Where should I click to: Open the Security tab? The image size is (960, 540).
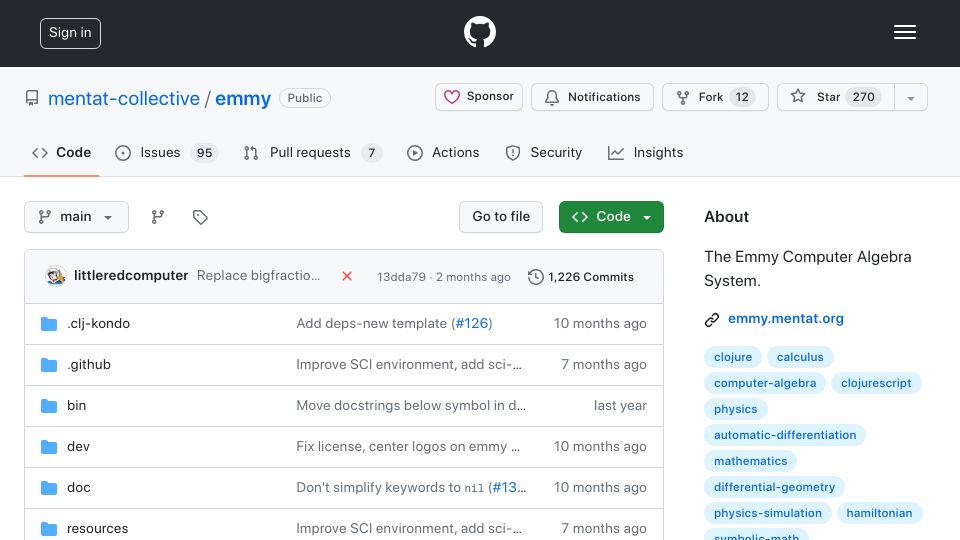[544, 152]
